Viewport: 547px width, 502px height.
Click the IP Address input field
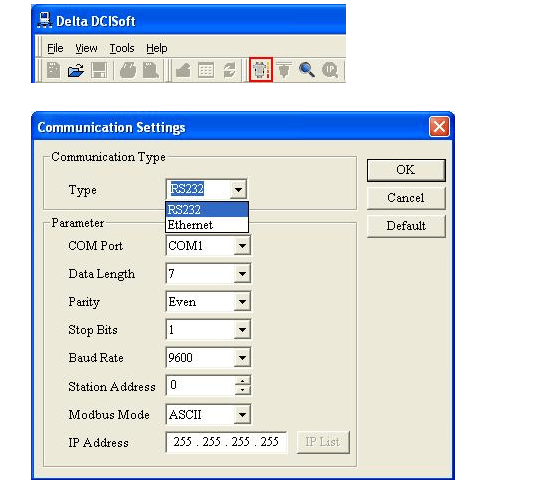point(226,442)
